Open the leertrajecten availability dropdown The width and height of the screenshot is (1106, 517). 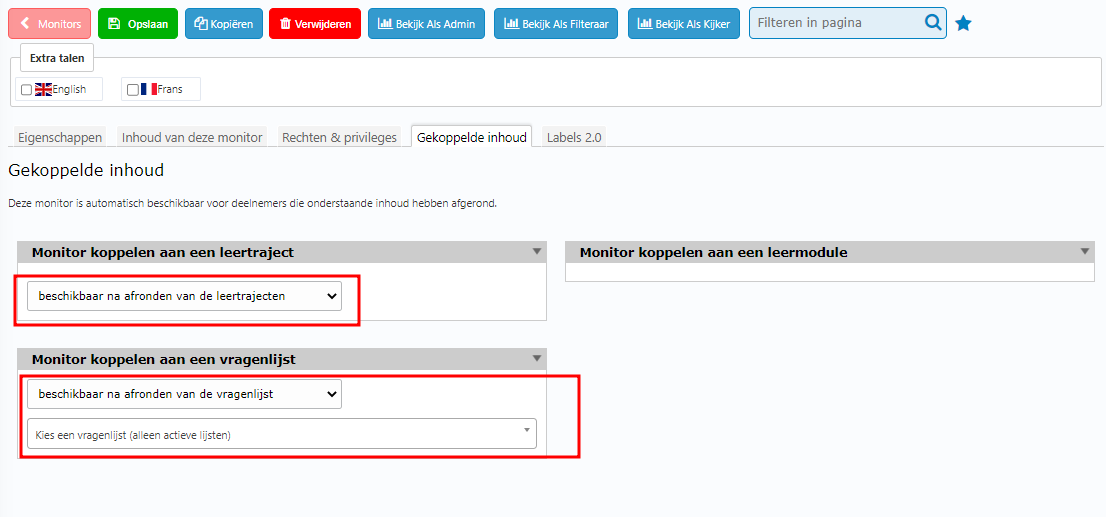click(184, 296)
